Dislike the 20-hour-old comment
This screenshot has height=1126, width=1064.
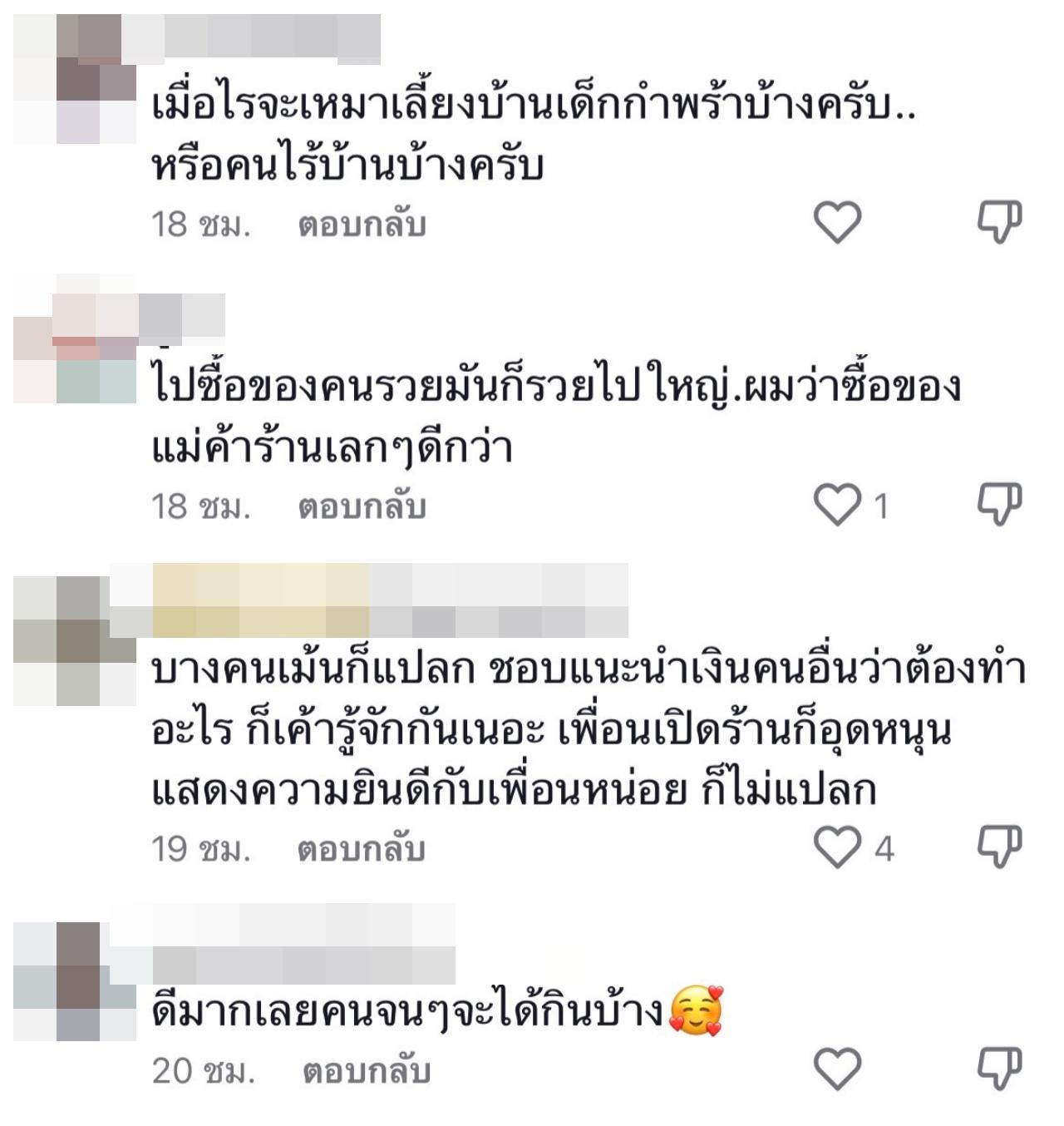click(x=999, y=1069)
